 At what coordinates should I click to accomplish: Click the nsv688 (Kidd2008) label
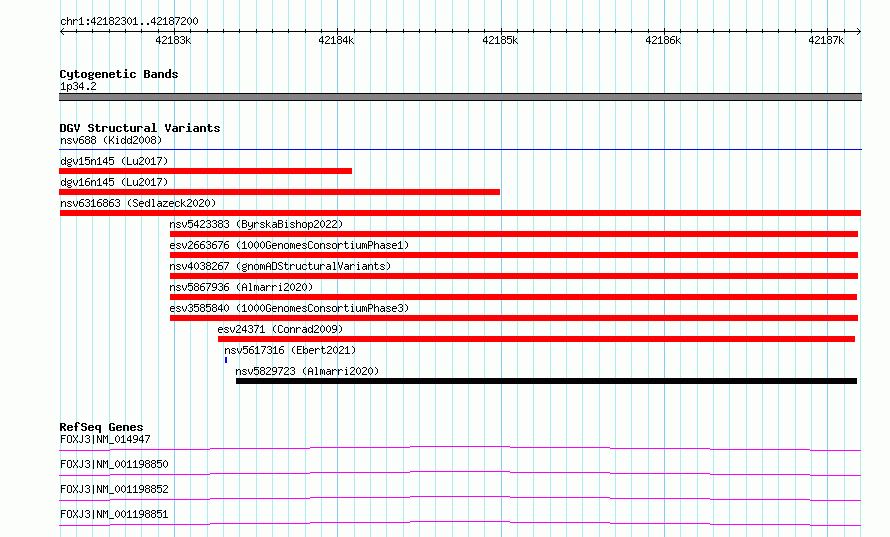coord(111,140)
